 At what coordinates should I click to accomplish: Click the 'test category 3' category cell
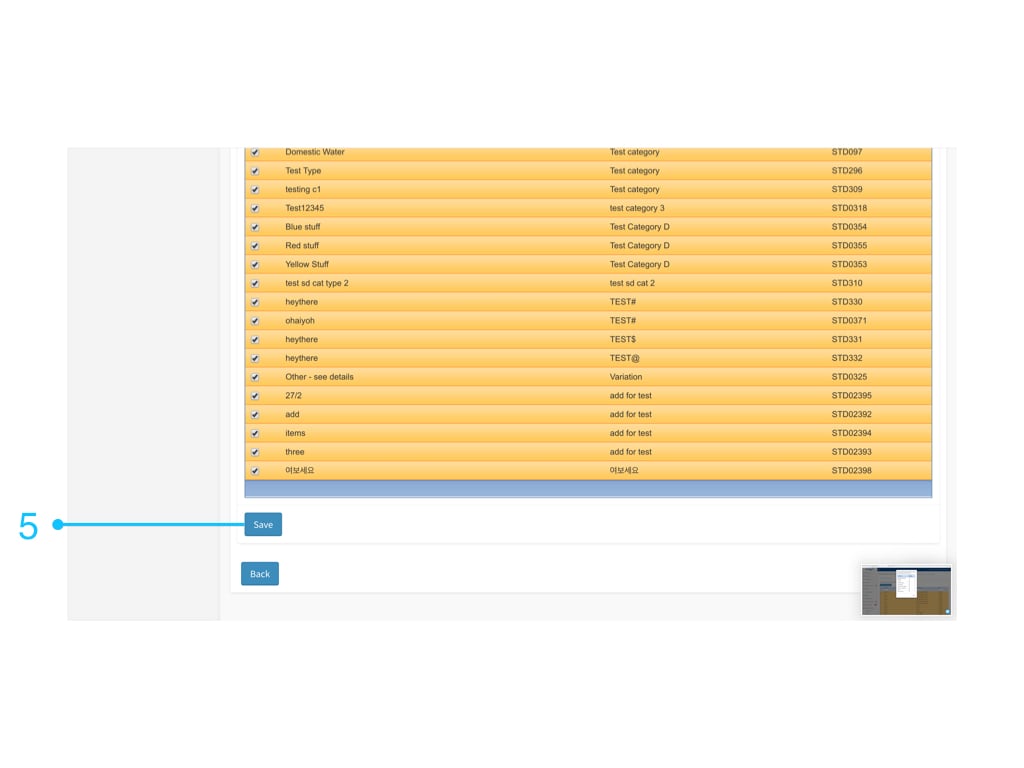coord(637,208)
